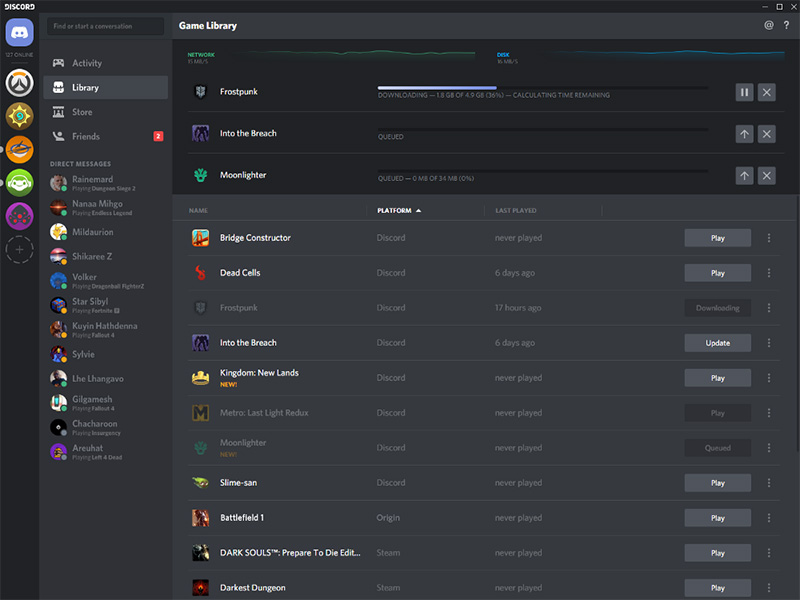Screen dimensions: 800x600
Task: Select the green Lucio server icon
Action: [19, 183]
